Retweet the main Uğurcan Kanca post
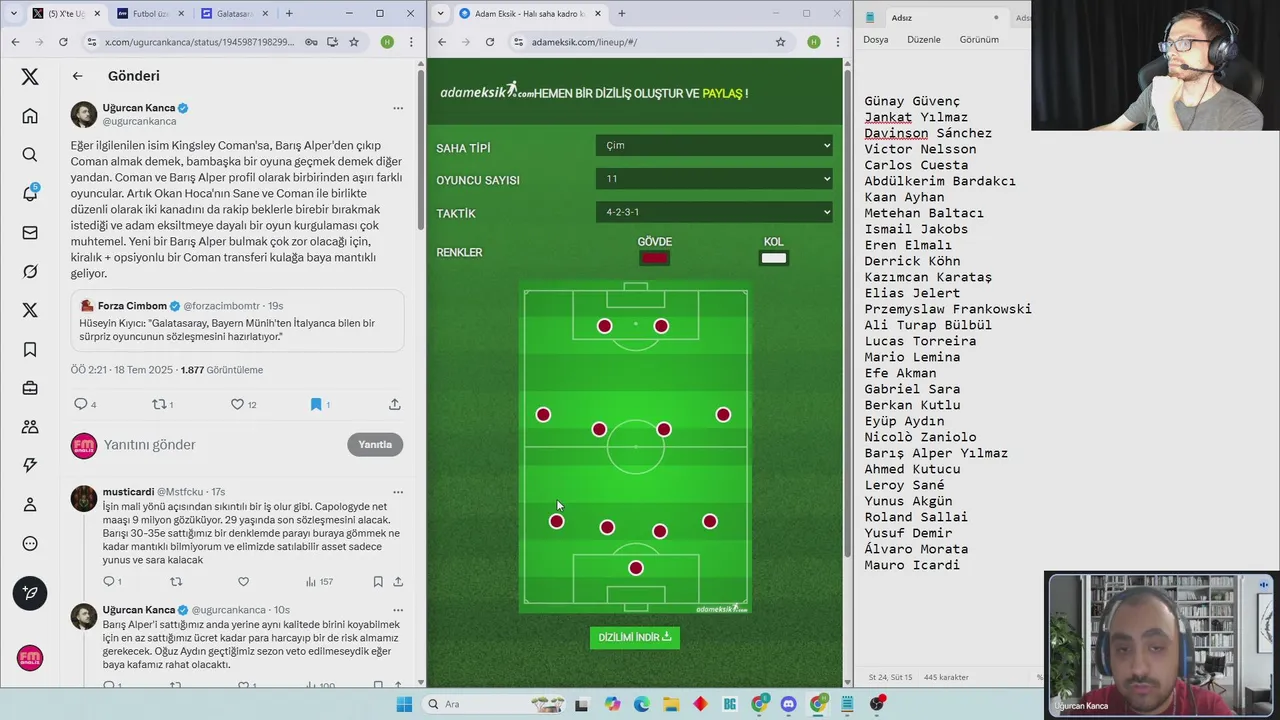 (x=158, y=404)
